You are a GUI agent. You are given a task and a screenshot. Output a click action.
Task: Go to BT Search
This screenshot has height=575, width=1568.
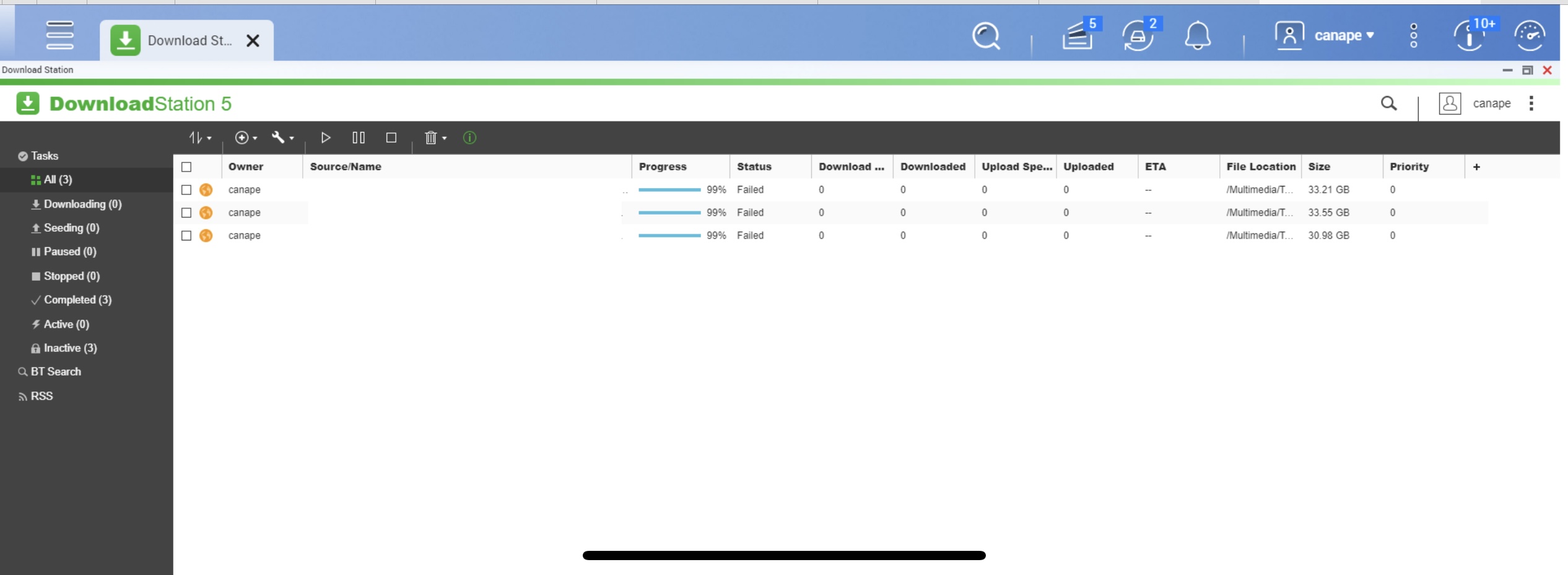pyautogui.click(x=56, y=372)
